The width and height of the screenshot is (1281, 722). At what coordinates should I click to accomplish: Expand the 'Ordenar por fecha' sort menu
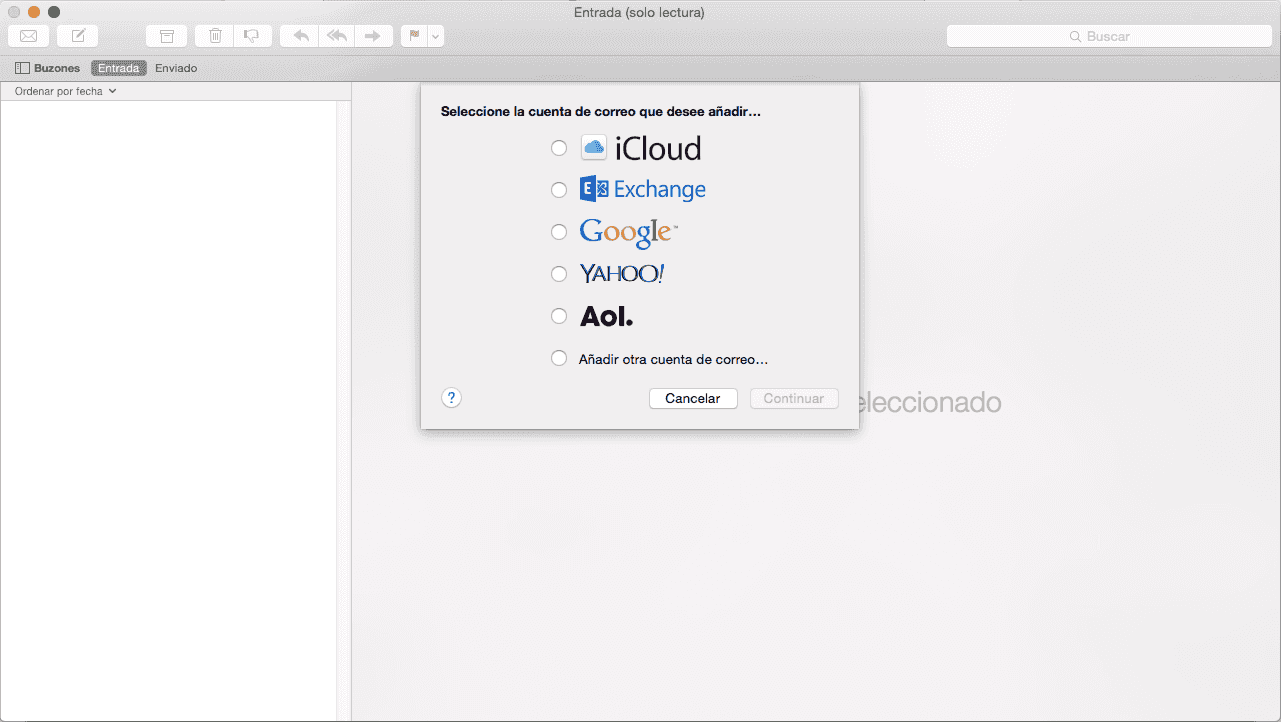[x=65, y=91]
